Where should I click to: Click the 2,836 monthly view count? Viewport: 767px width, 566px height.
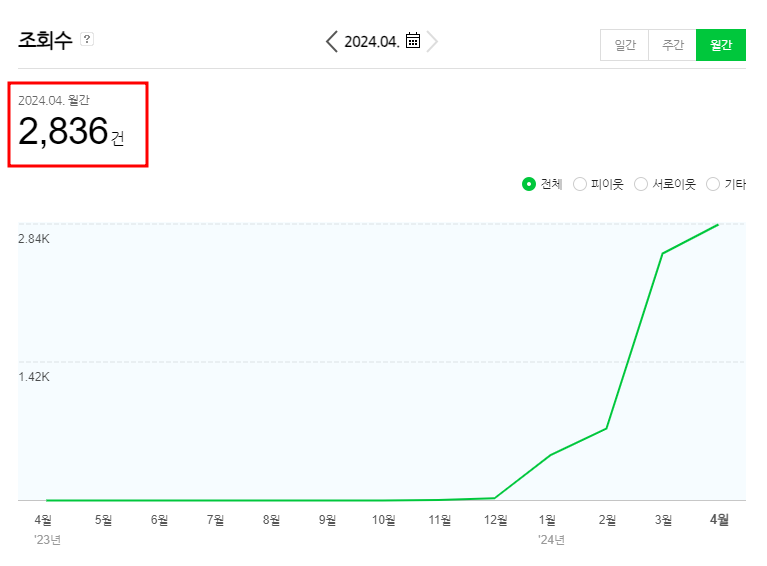click(x=63, y=131)
